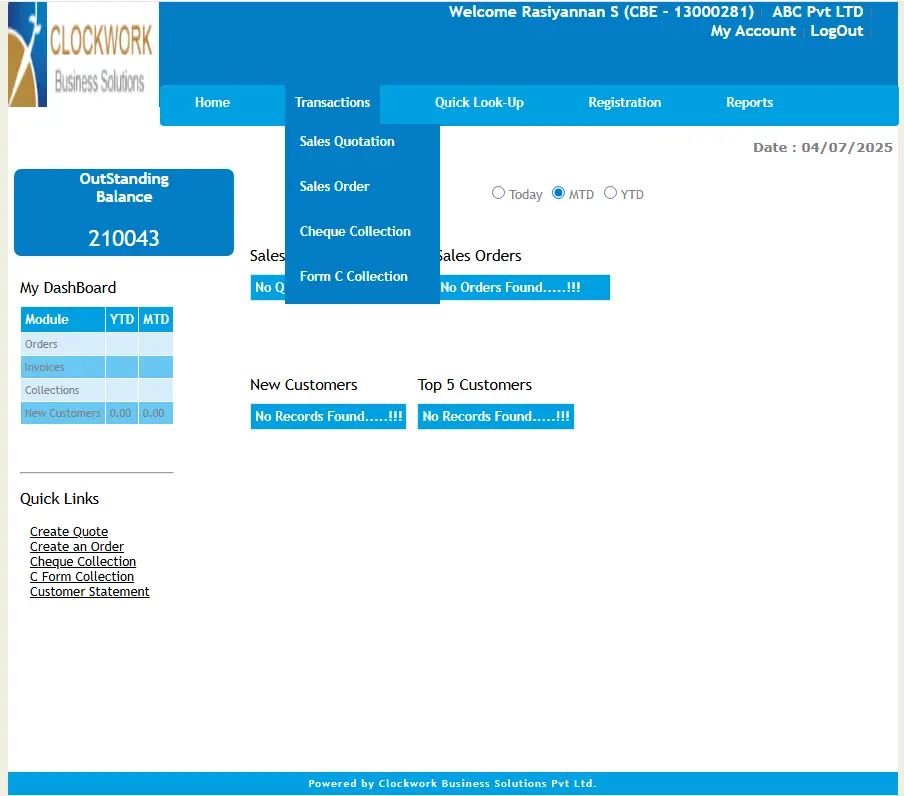Open Sales Quotation from Transactions menu
Image resolution: width=904 pixels, height=796 pixels.
347,141
